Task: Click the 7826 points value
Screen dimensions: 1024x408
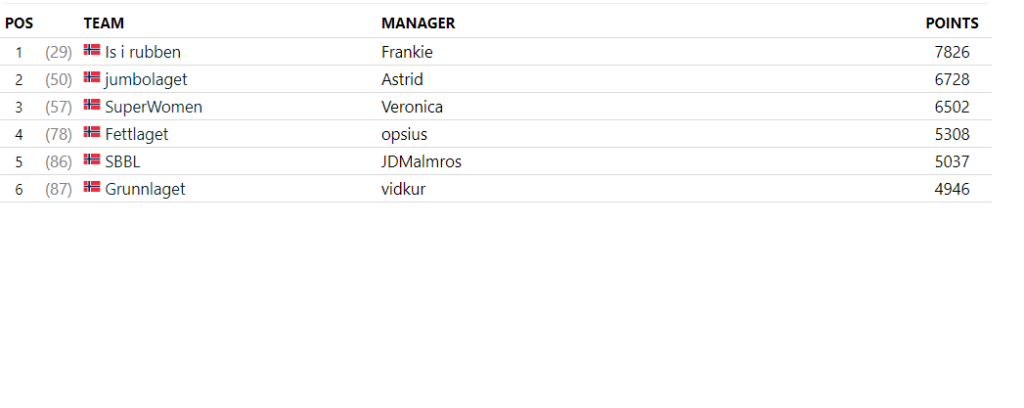Action: 952,52
